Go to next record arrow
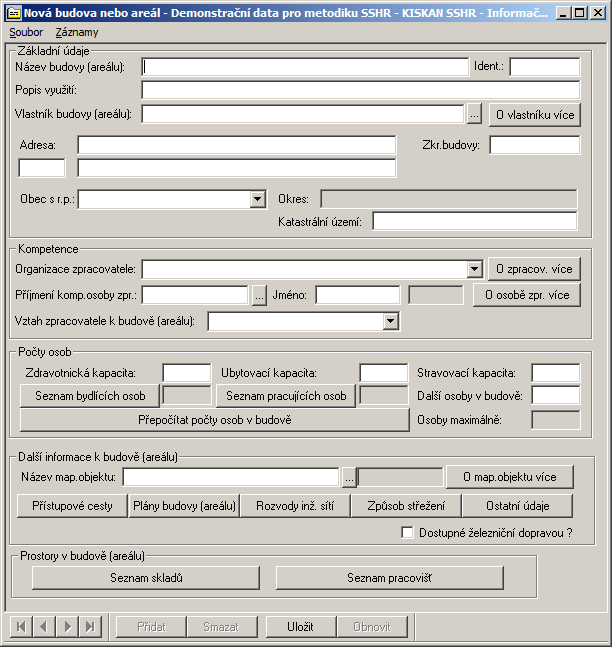The image size is (612, 647). click(67, 627)
